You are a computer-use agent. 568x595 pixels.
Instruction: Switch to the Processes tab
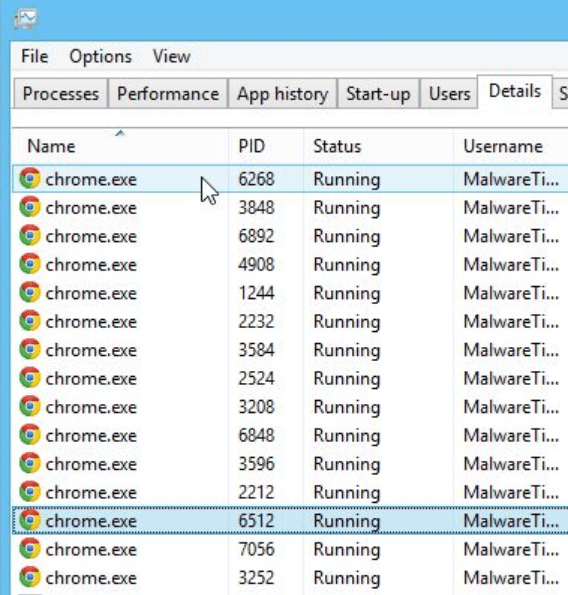tap(61, 94)
